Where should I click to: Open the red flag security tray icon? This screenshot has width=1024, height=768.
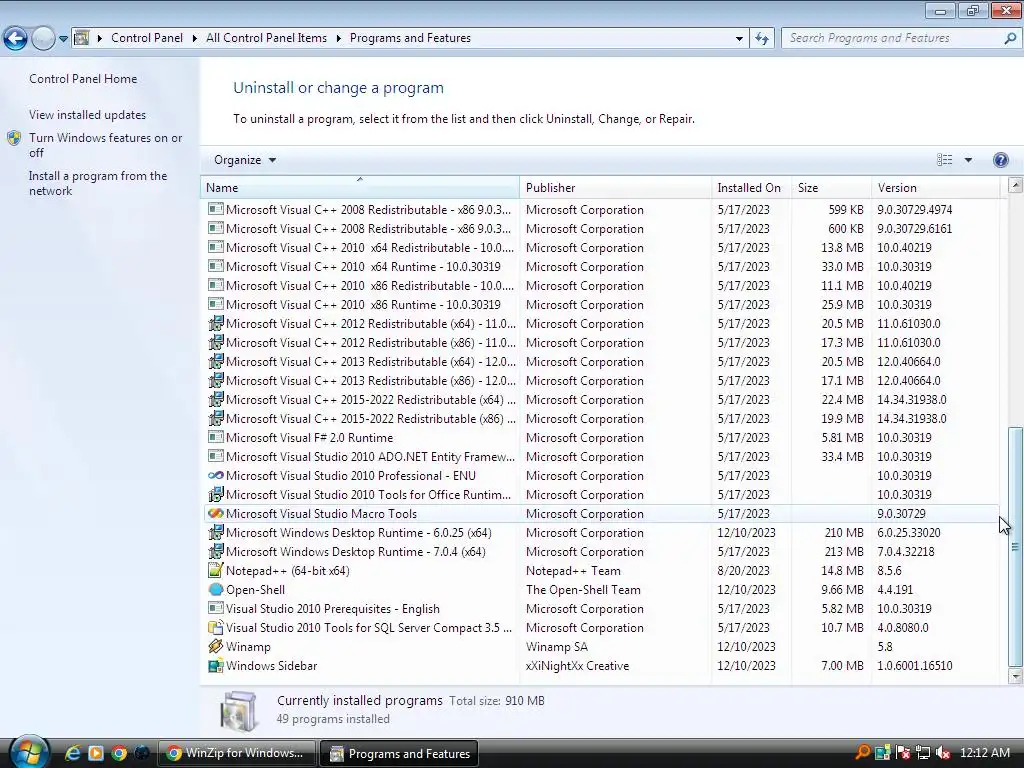(903, 753)
